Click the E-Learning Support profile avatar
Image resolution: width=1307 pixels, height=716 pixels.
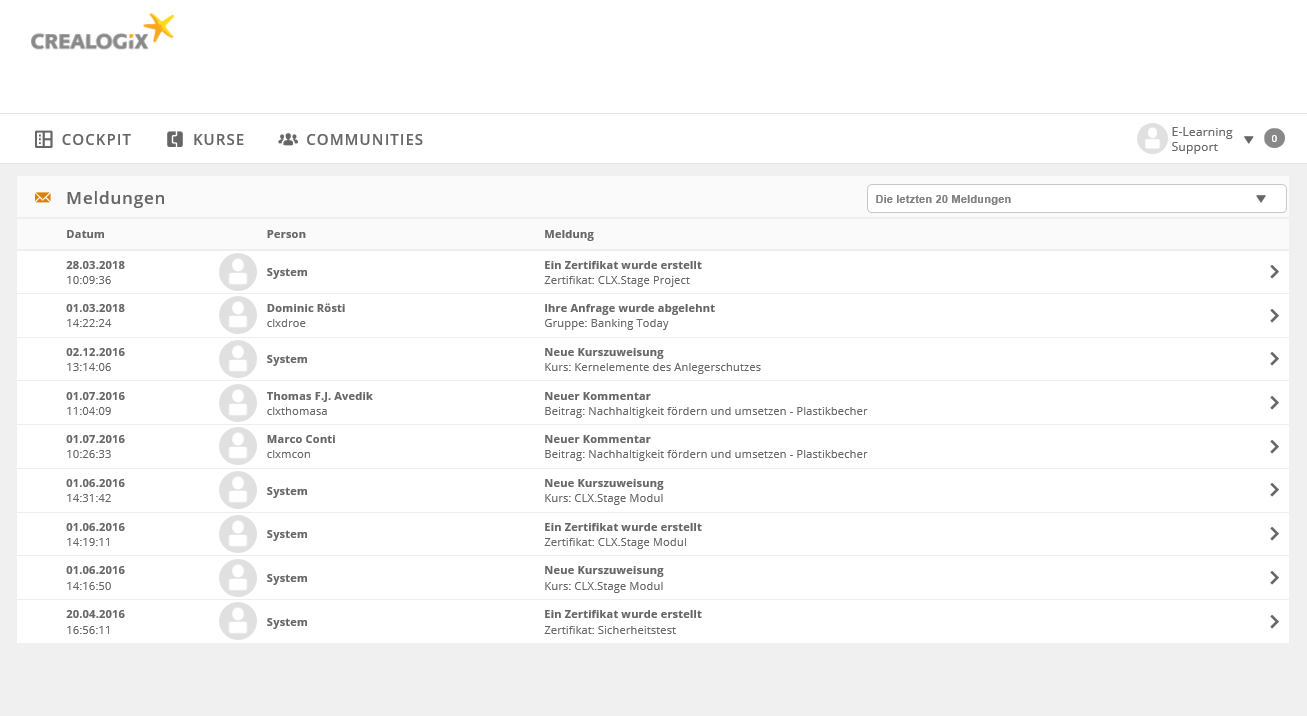coord(1152,139)
